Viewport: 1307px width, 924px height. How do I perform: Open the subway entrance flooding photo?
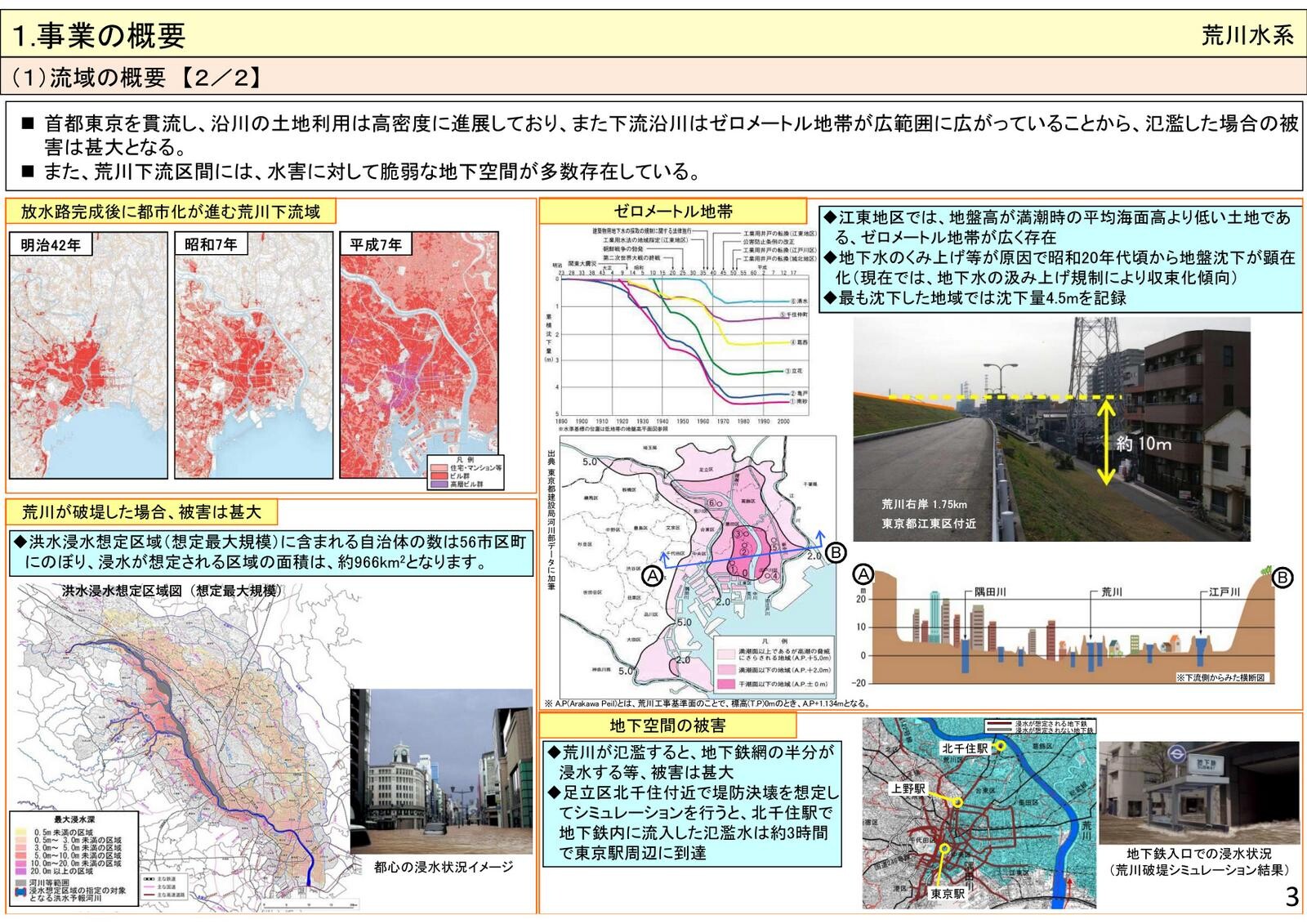[1199, 793]
